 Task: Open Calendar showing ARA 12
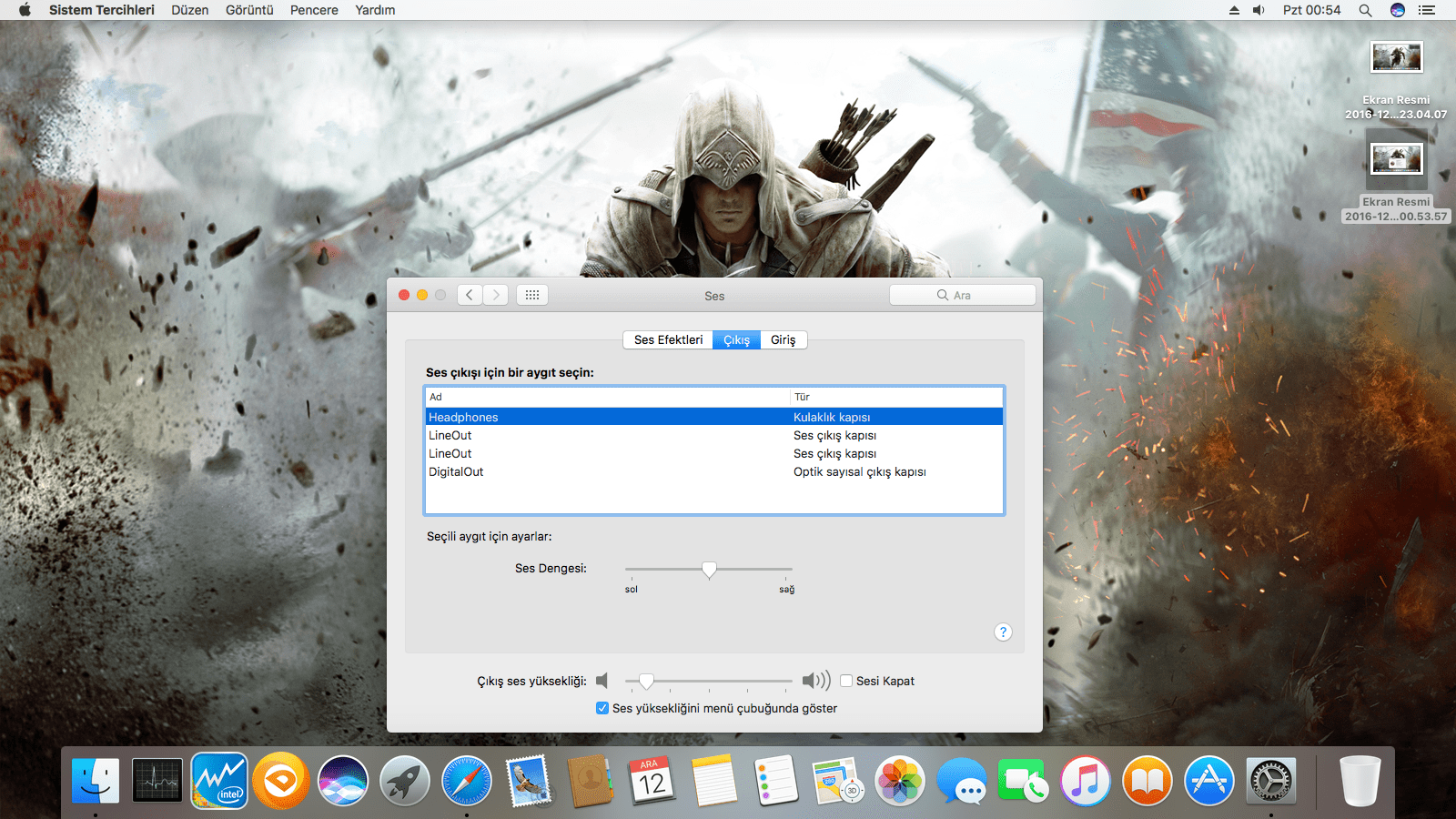[x=652, y=781]
